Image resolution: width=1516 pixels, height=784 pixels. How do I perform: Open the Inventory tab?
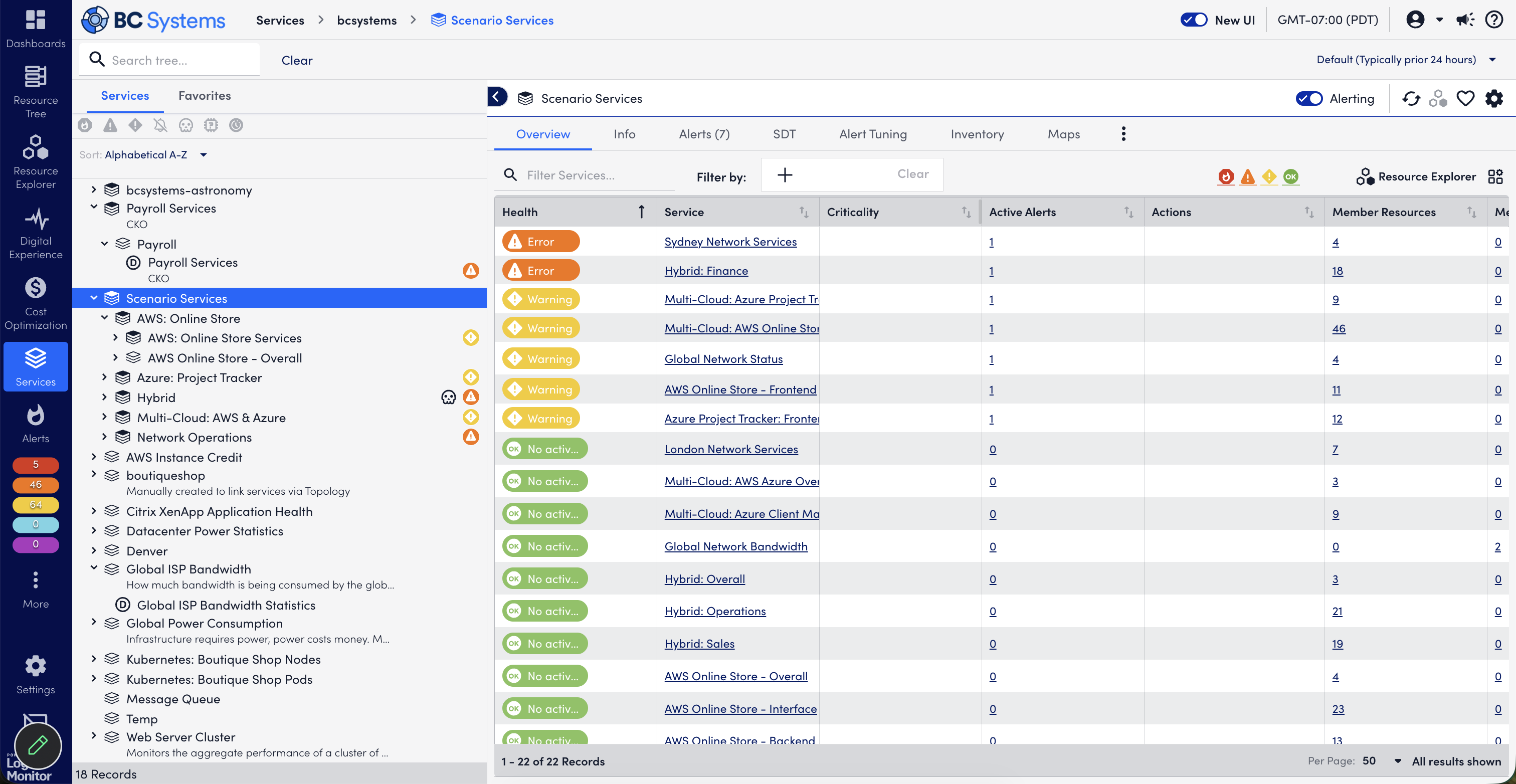(x=977, y=134)
